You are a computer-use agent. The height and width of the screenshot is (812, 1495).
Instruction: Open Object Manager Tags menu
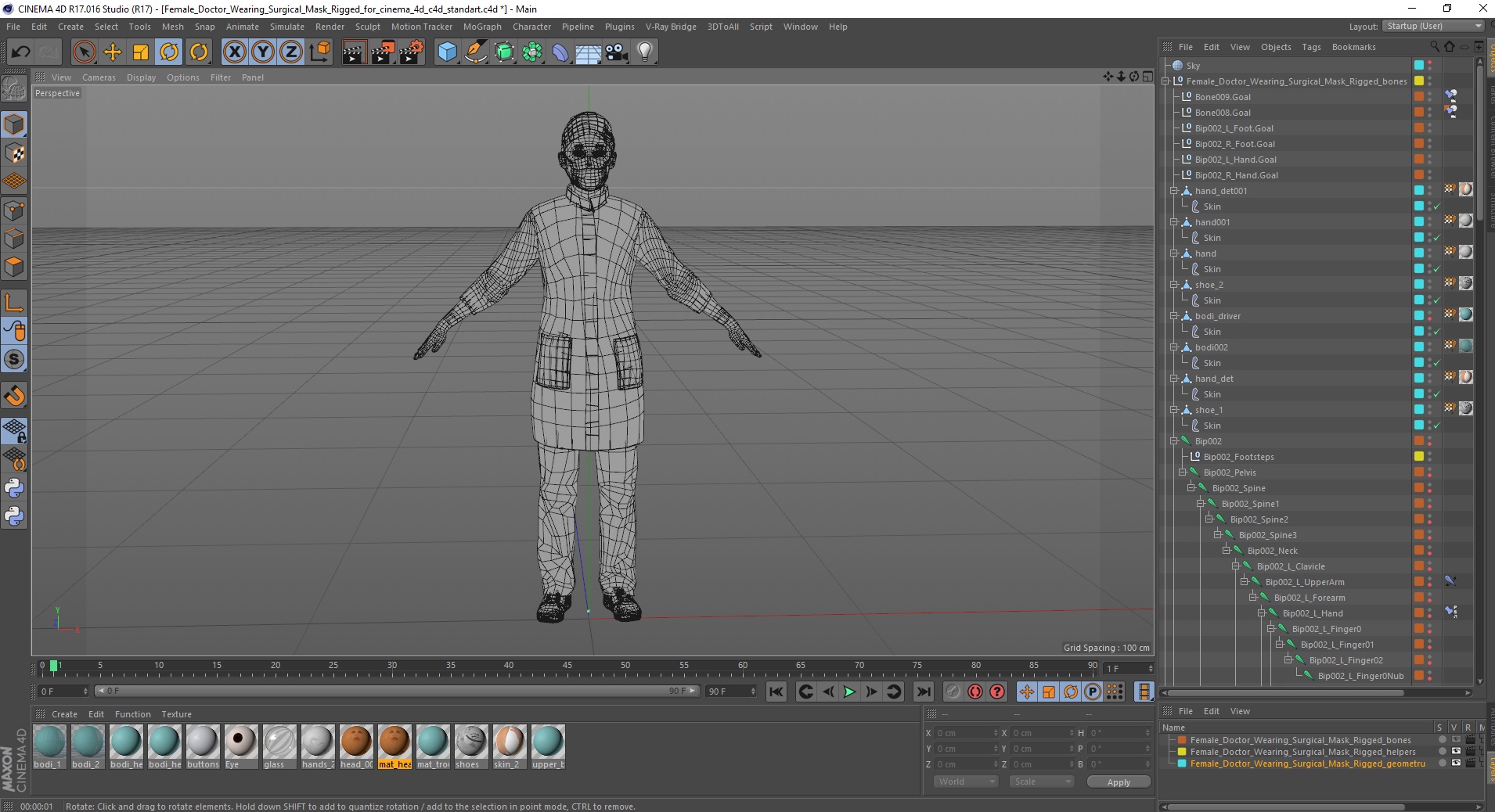1312,47
